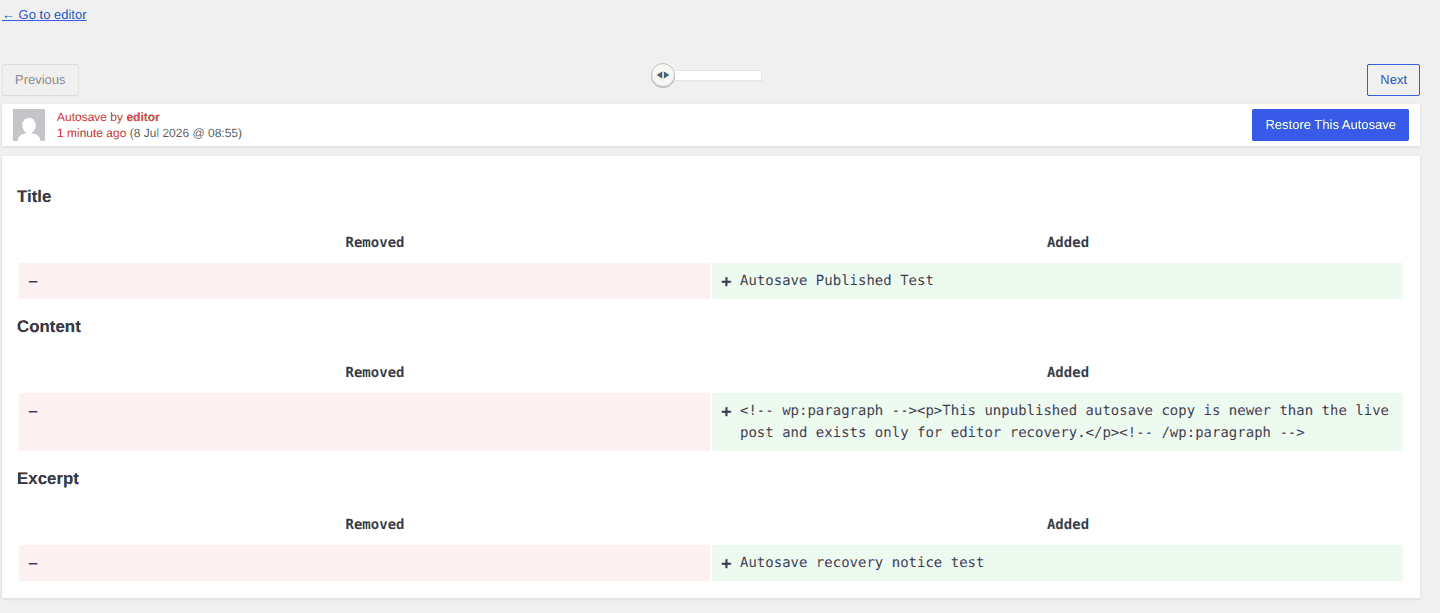The image size is (1440, 613).
Task: Click the minus sign in the Content removed row
Action: click(x=33, y=411)
